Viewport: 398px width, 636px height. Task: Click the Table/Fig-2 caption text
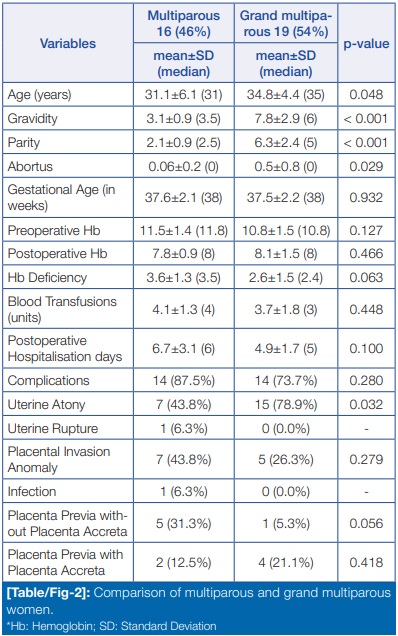pos(199,601)
